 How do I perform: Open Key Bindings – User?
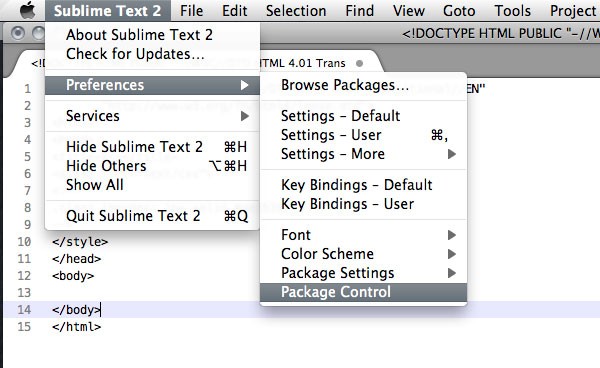point(363,204)
